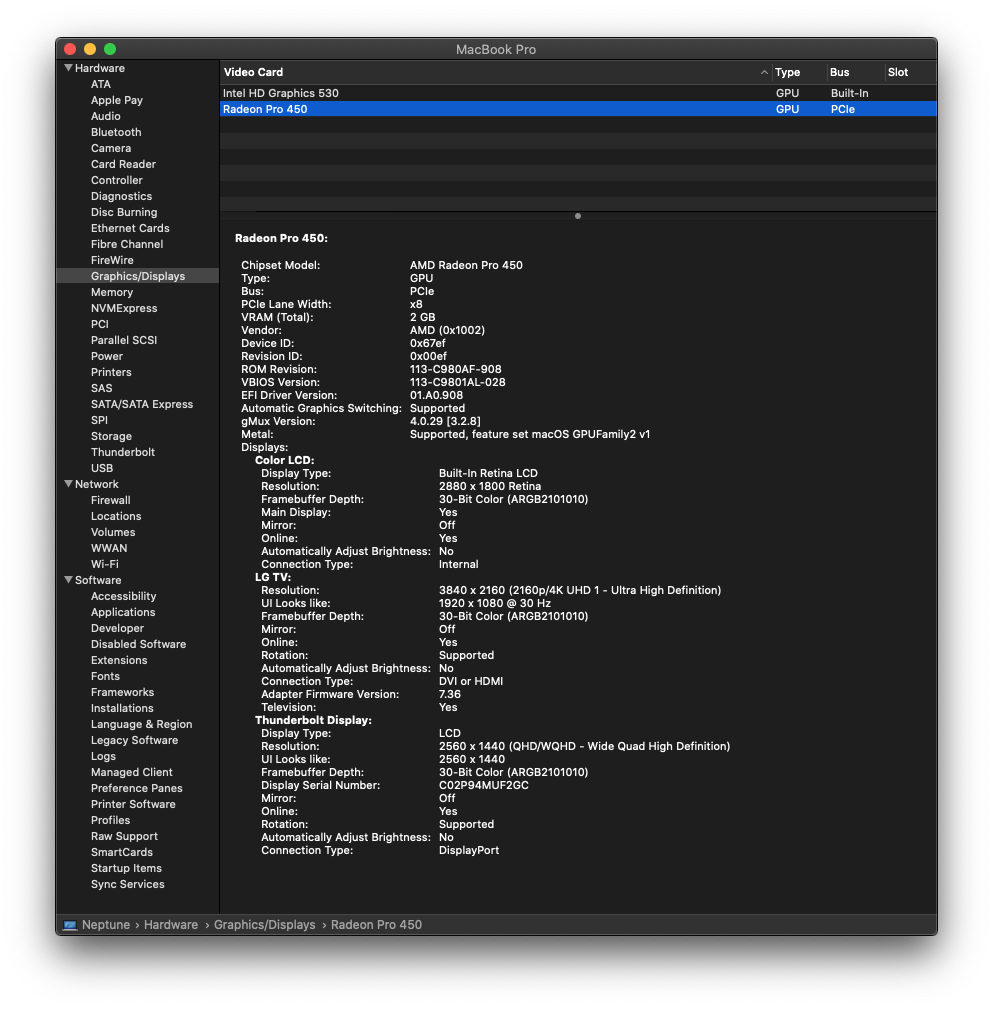Open Diagnostics in the sidebar

[121, 196]
